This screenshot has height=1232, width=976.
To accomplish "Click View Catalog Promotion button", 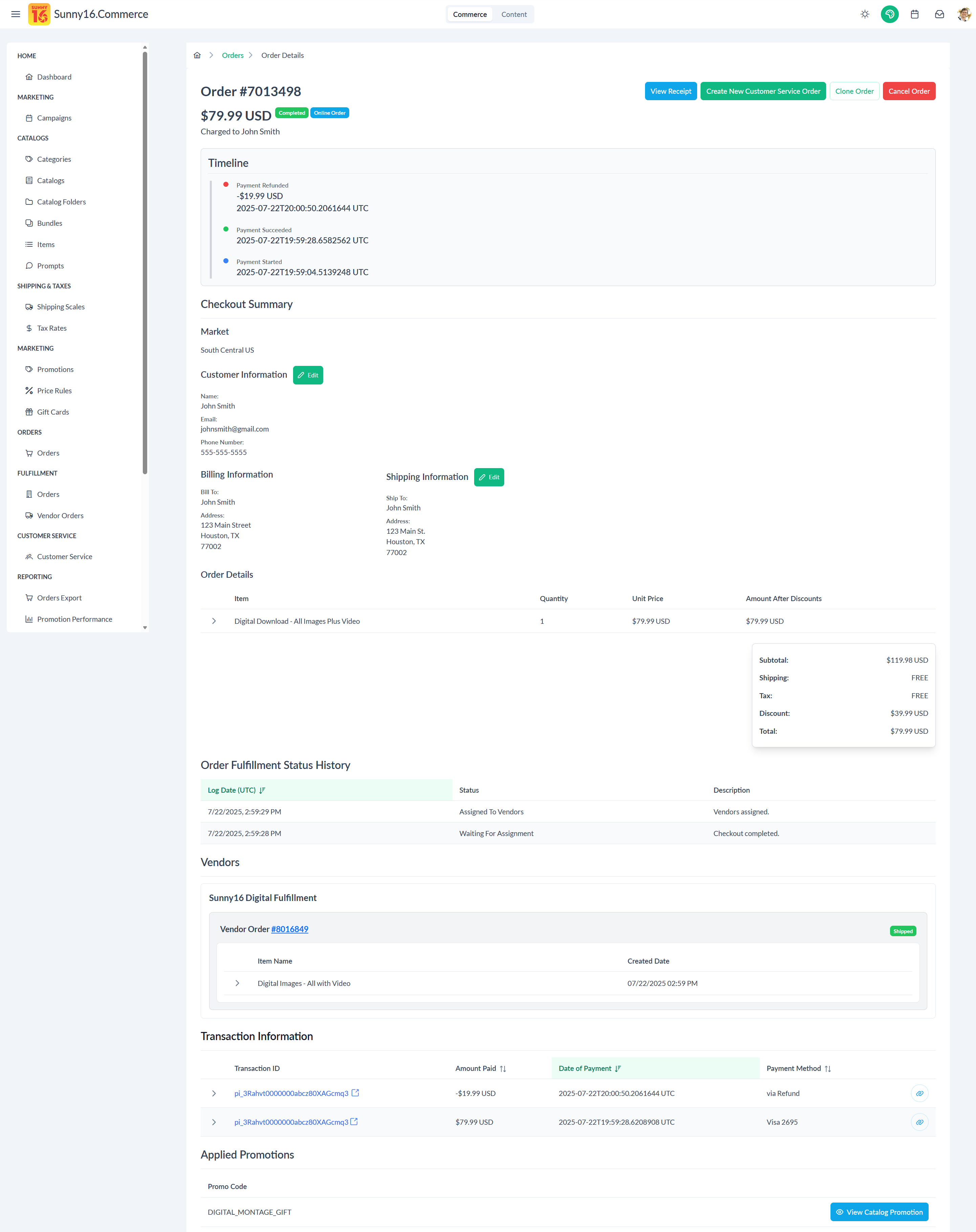I will coord(879,1212).
